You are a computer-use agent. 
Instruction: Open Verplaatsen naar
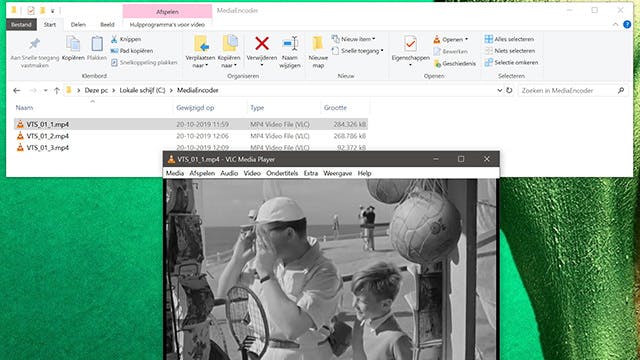200,52
